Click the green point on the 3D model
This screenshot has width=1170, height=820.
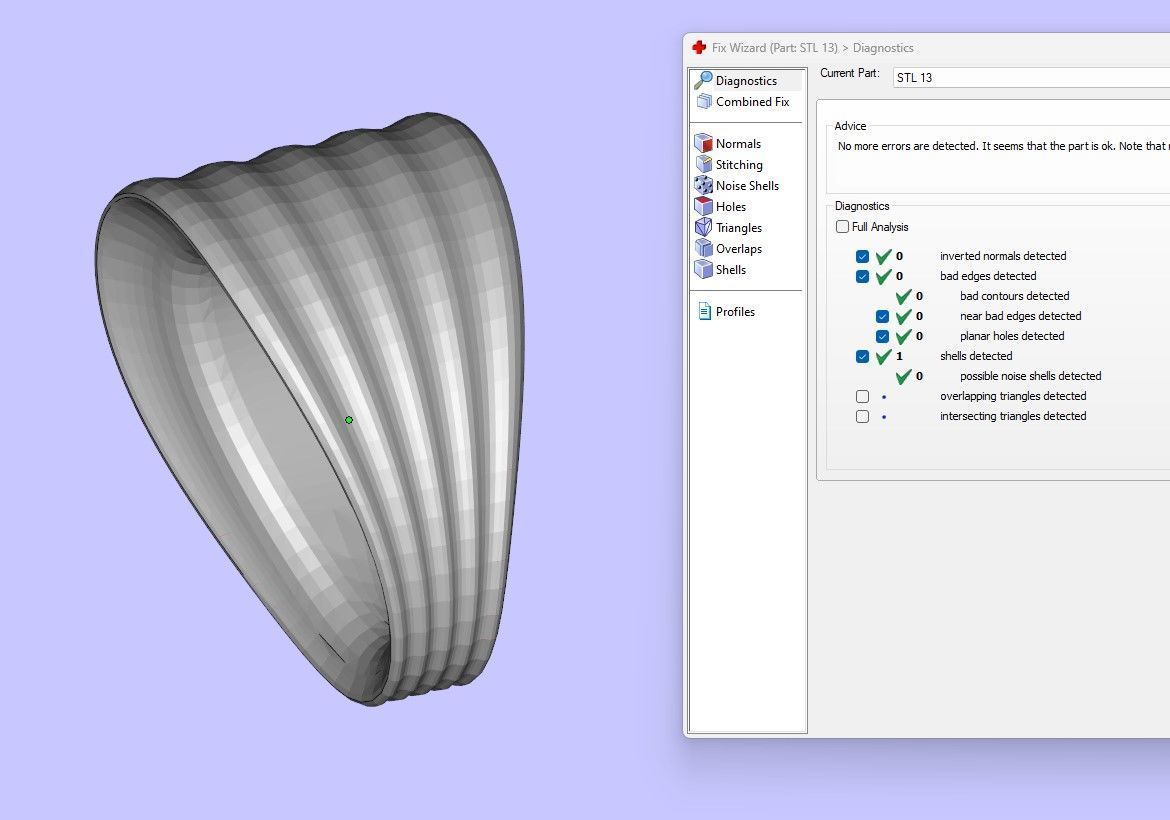(348, 420)
